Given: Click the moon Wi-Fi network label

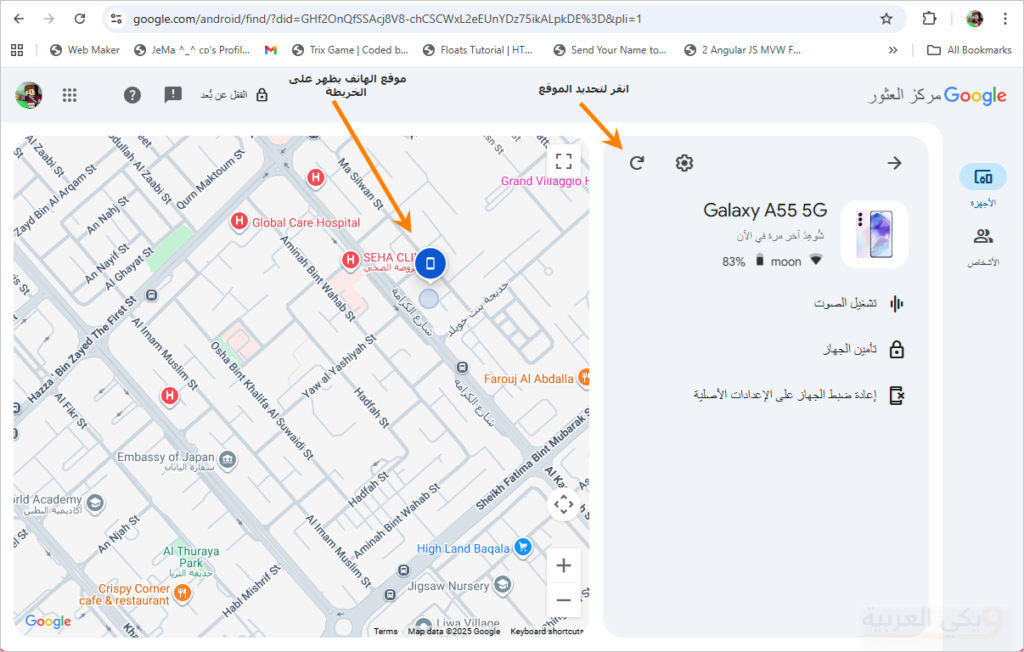Looking at the screenshot, I should (786, 262).
